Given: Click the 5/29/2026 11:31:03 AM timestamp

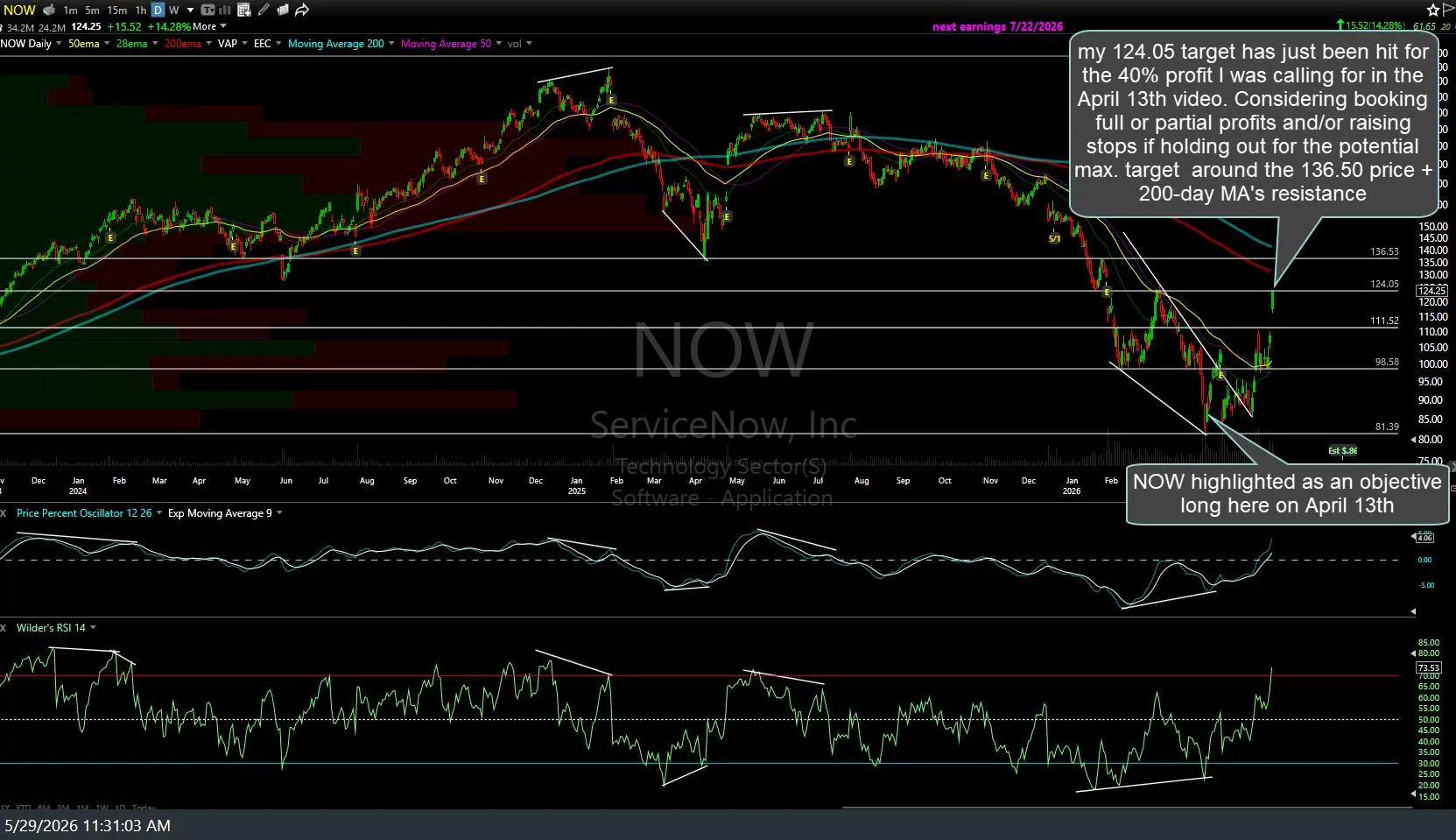Looking at the screenshot, I should (x=88, y=825).
